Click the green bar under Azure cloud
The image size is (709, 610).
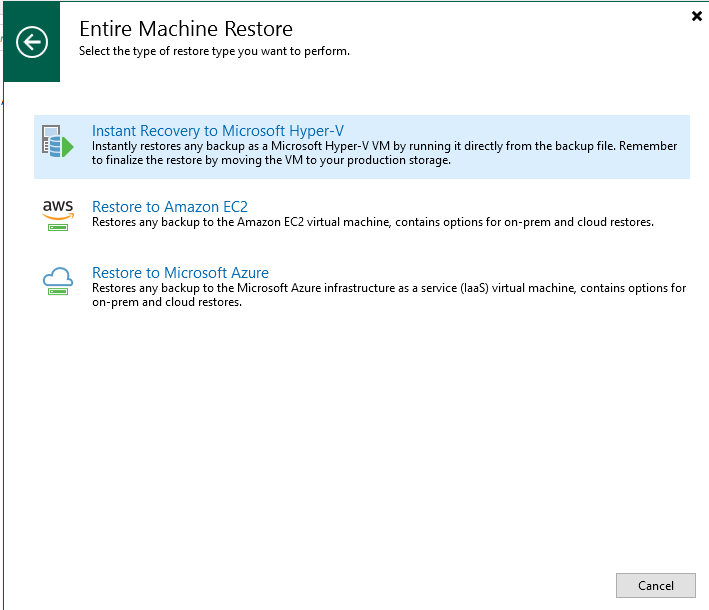tap(58, 292)
